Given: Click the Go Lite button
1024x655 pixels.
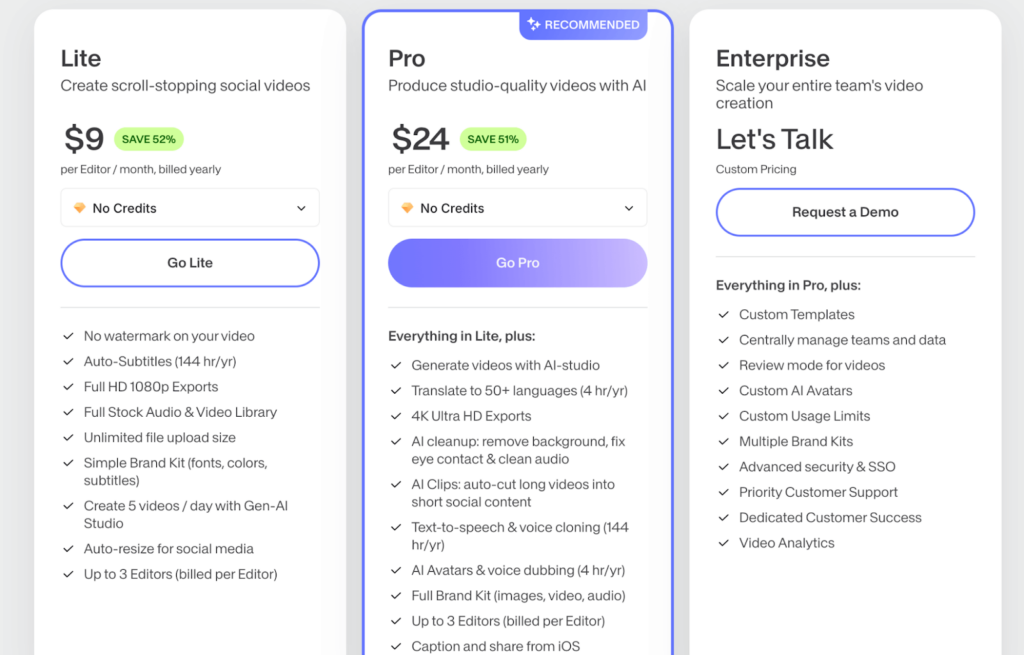Looking at the screenshot, I should coord(190,263).
